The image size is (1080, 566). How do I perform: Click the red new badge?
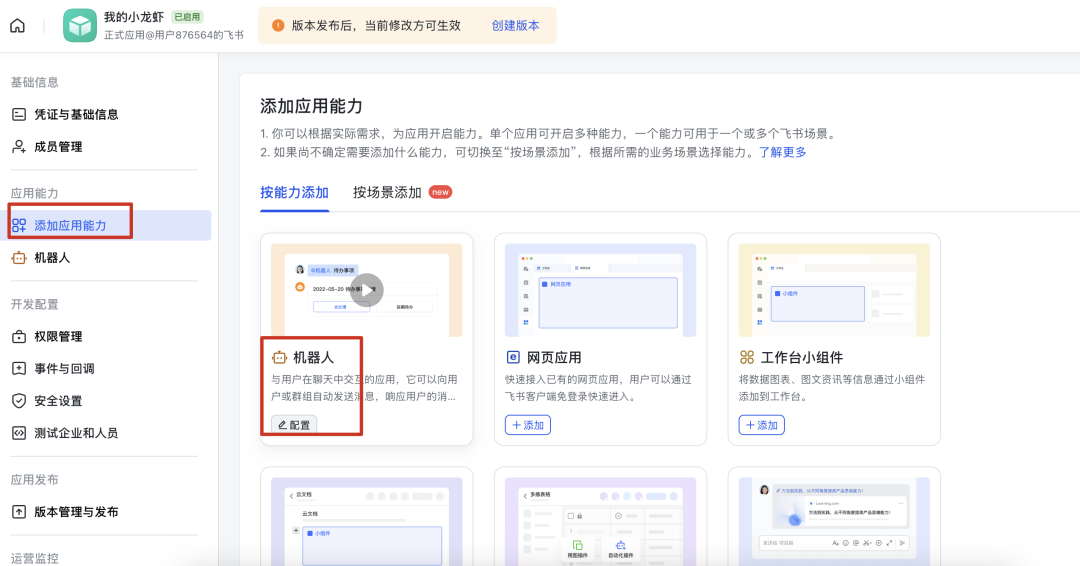click(x=440, y=192)
